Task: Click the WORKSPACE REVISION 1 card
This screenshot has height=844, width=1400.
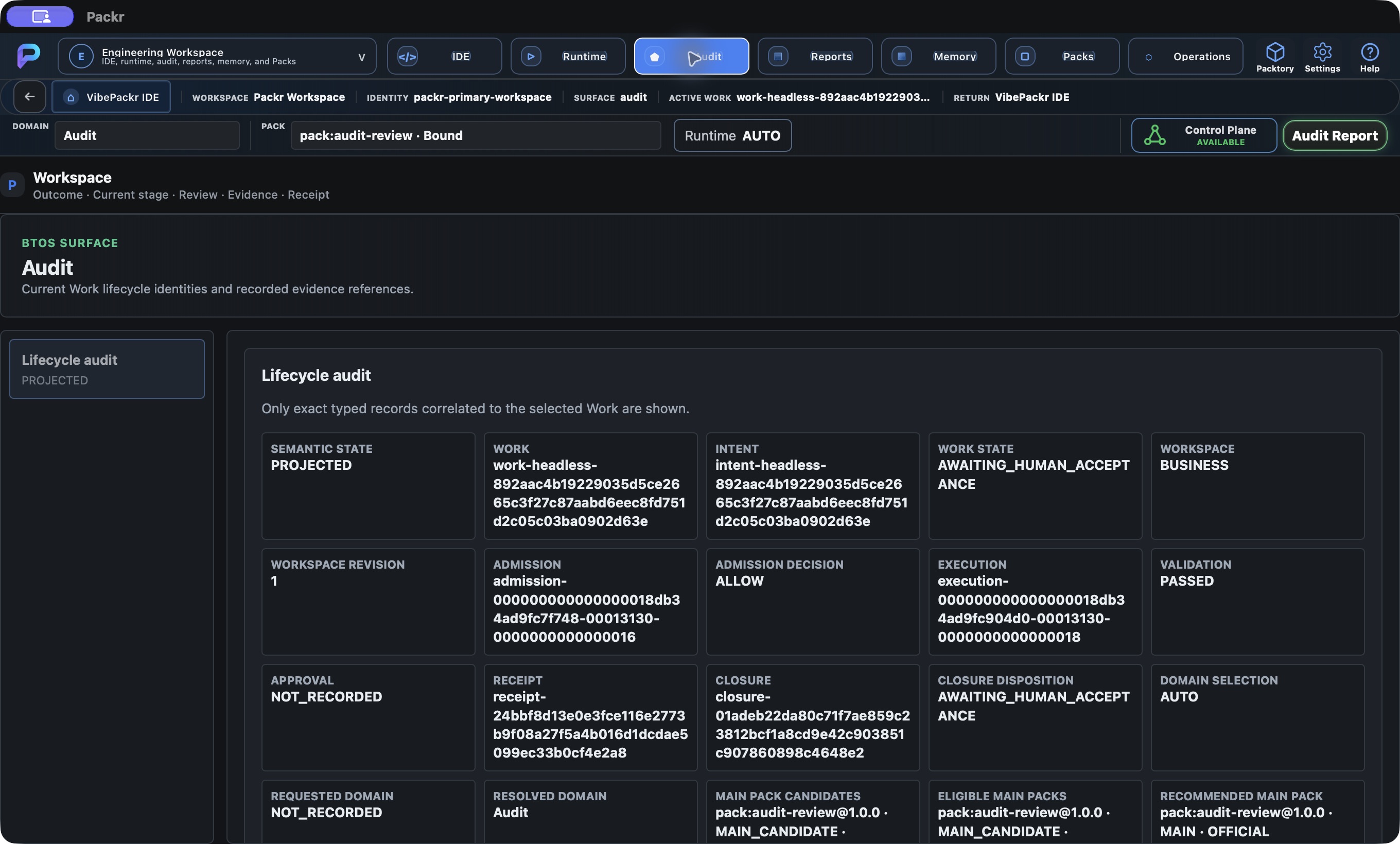Action: pos(368,602)
